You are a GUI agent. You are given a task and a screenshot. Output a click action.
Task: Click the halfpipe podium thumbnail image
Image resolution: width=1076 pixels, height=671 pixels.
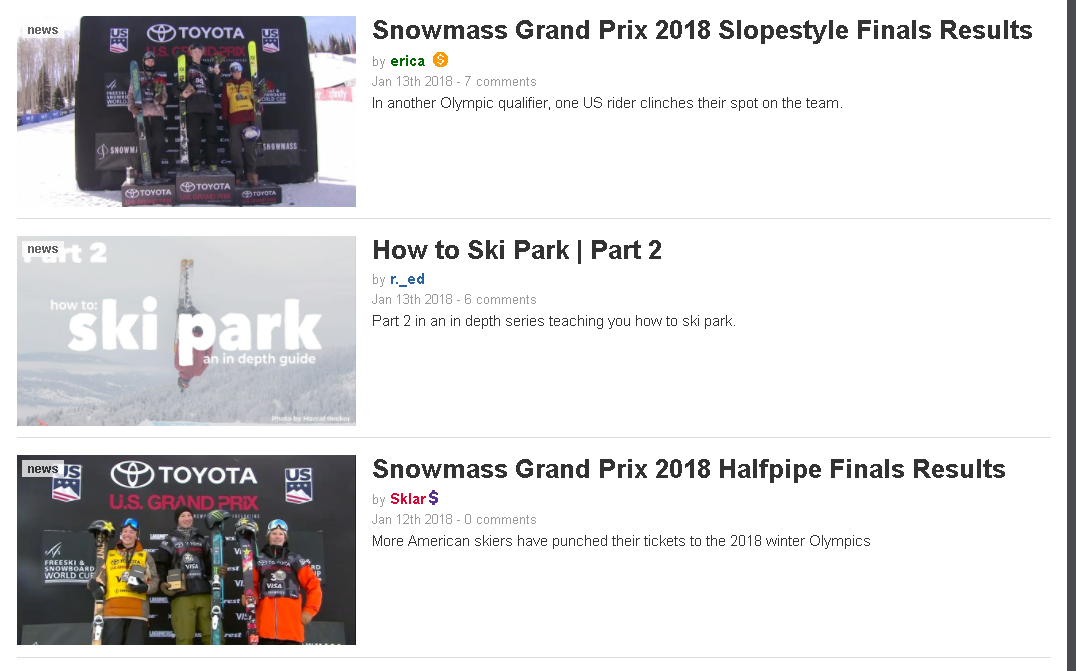(187, 550)
